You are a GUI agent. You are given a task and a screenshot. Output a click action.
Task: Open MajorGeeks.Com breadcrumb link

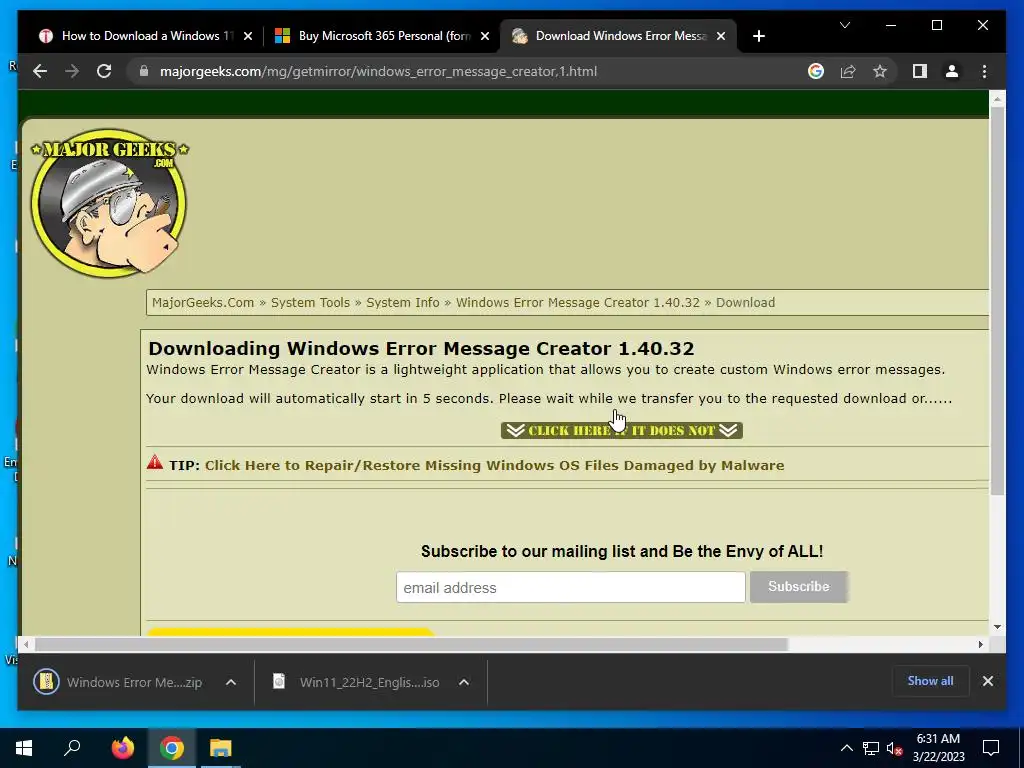click(203, 302)
